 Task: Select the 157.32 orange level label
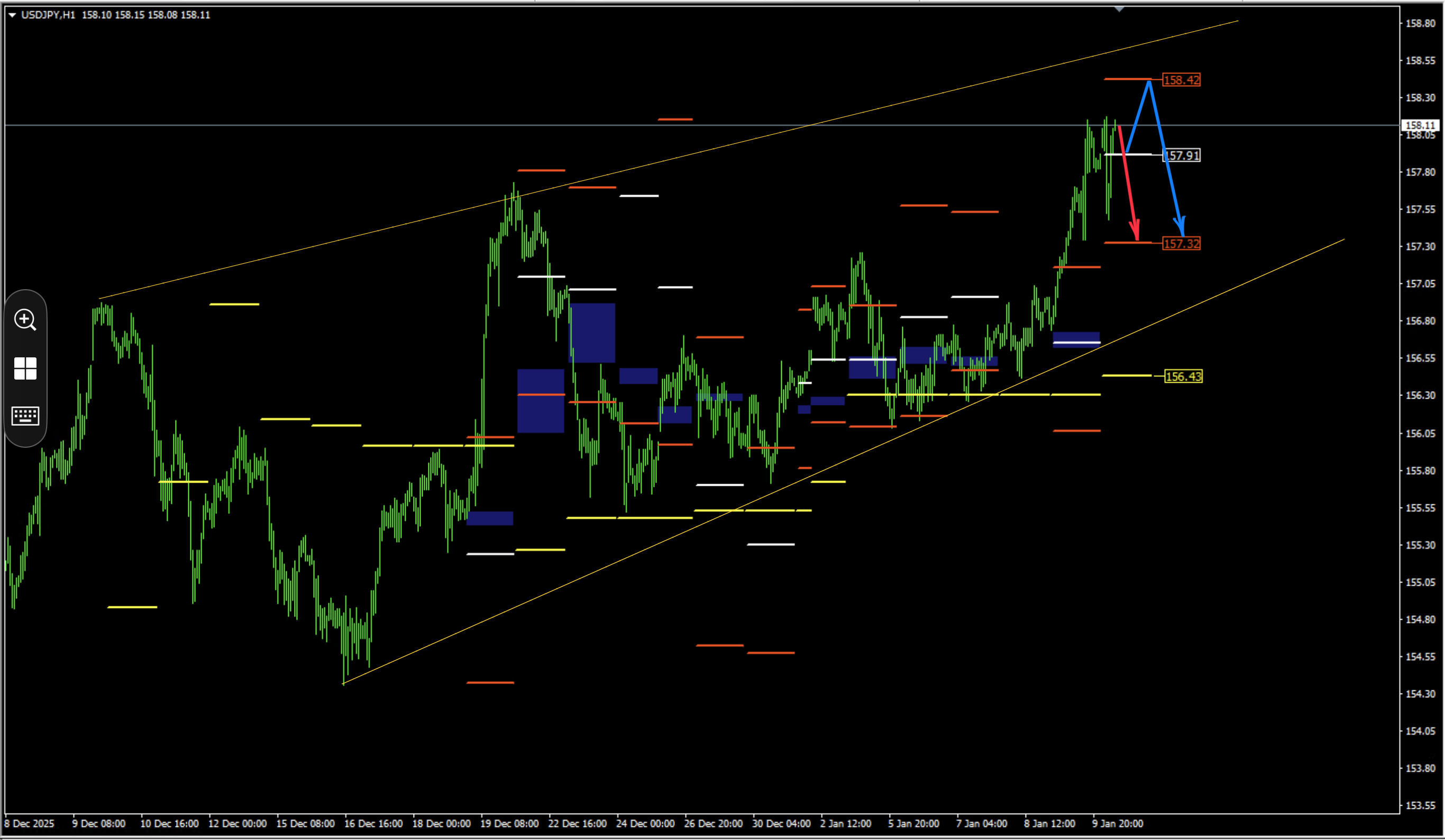pos(1181,244)
